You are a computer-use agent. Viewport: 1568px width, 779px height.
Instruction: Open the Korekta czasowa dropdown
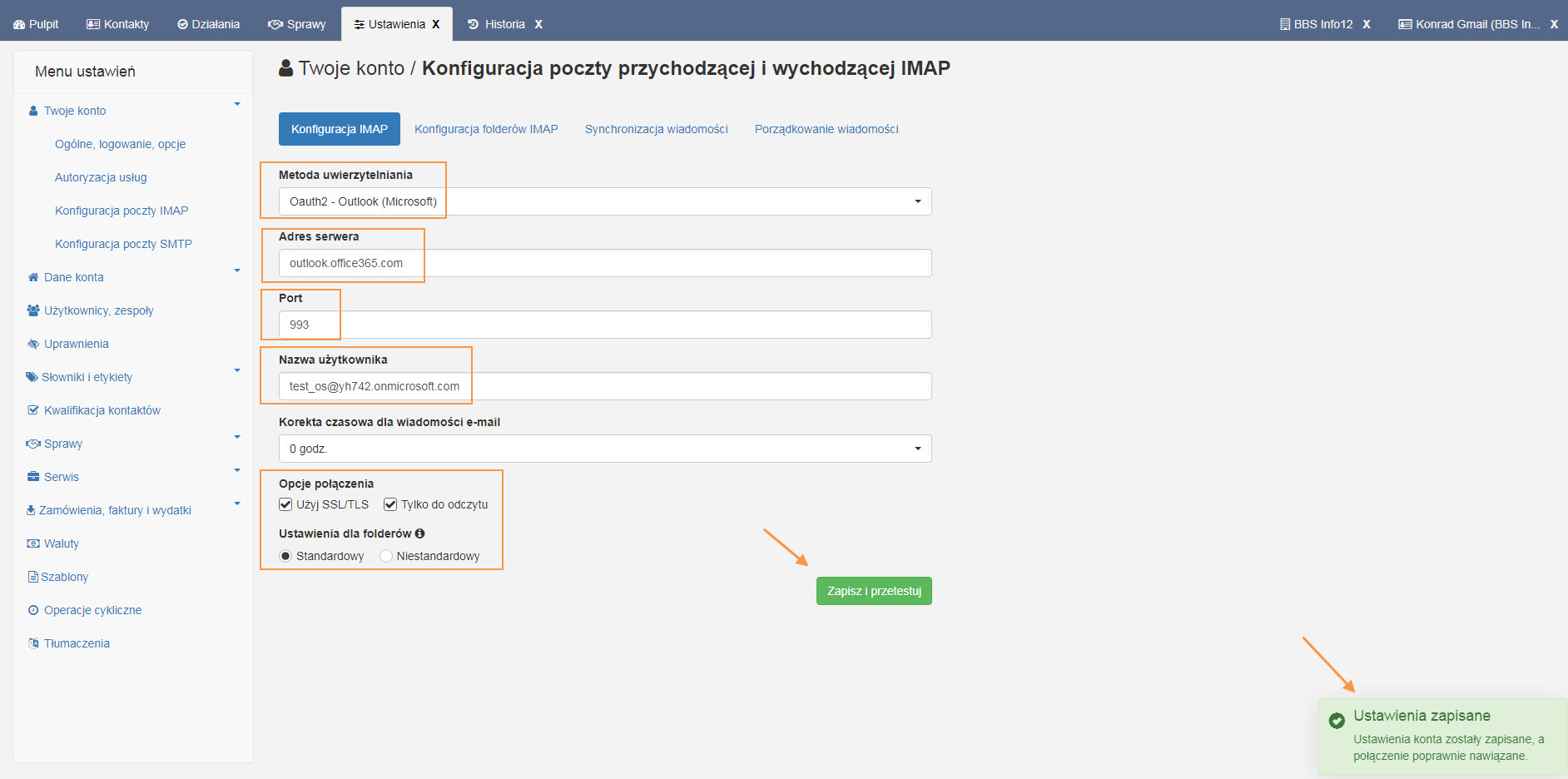tap(605, 449)
